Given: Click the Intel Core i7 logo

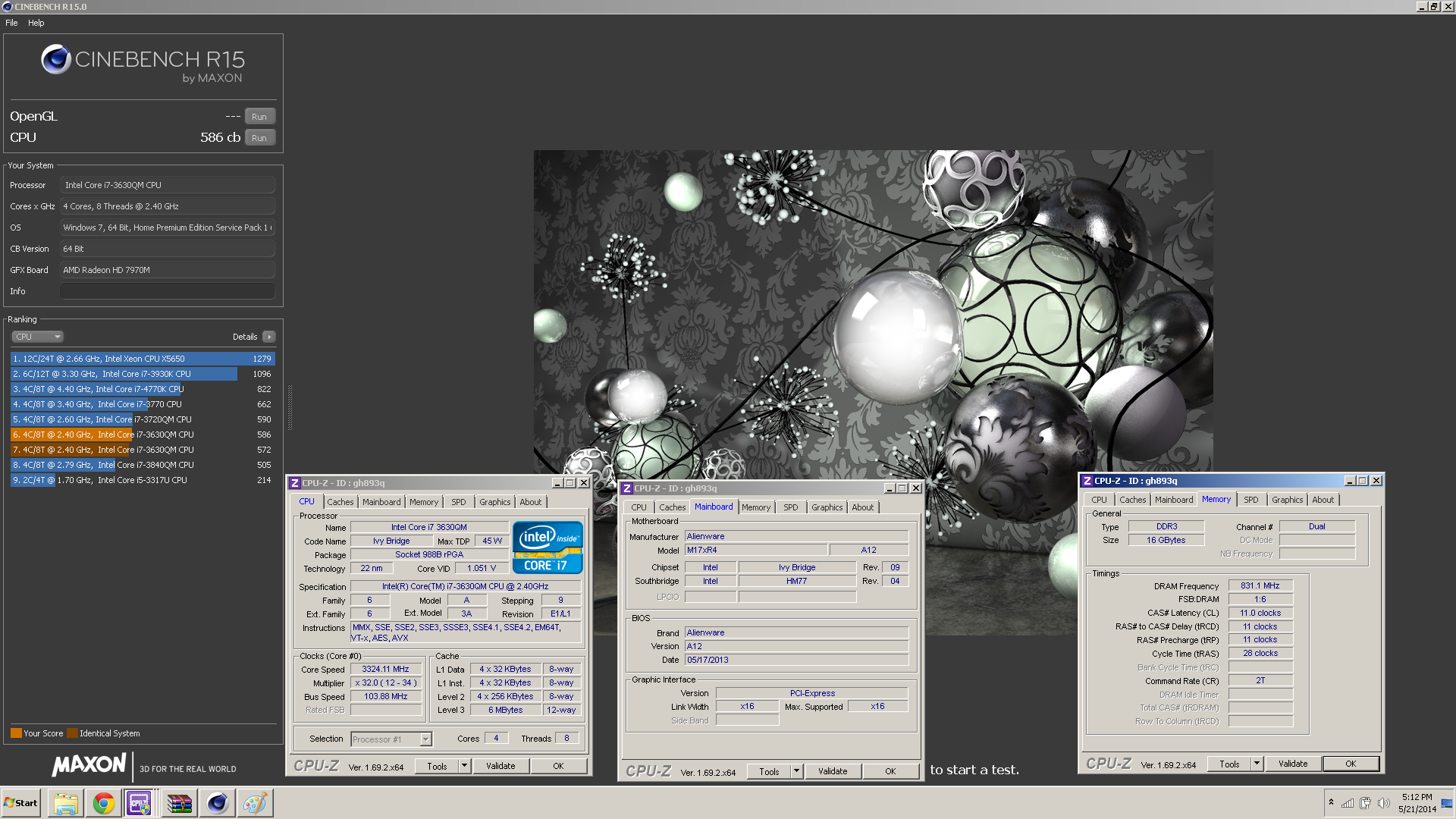Looking at the screenshot, I should (548, 547).
